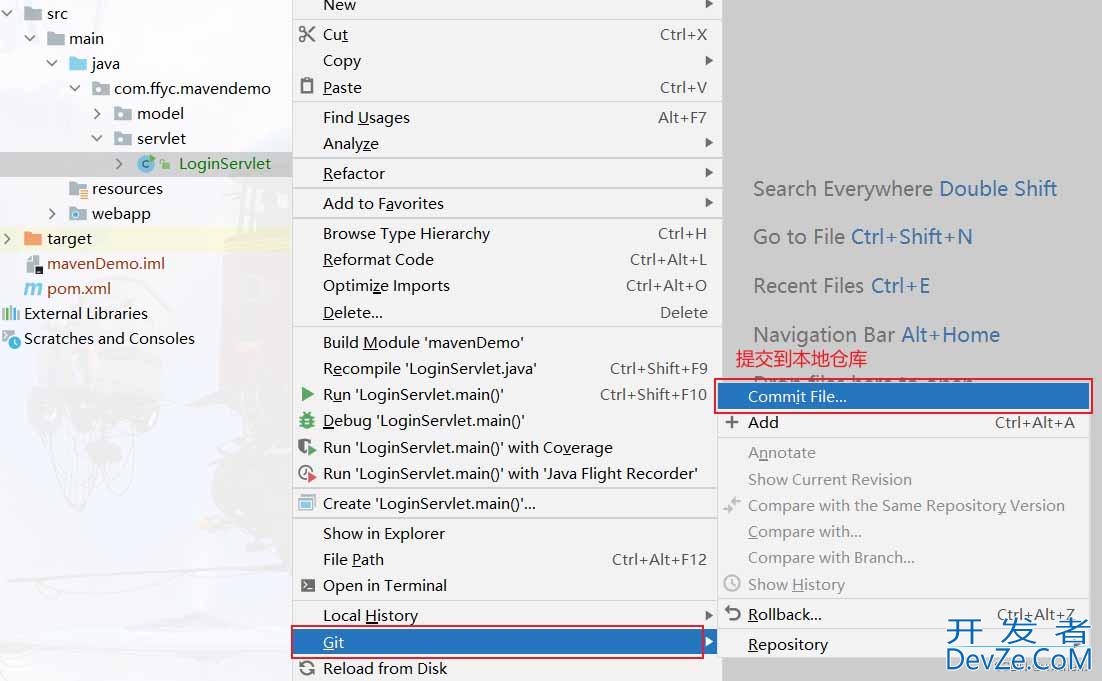Collapse the servlet package

click(x=97, y=138)
